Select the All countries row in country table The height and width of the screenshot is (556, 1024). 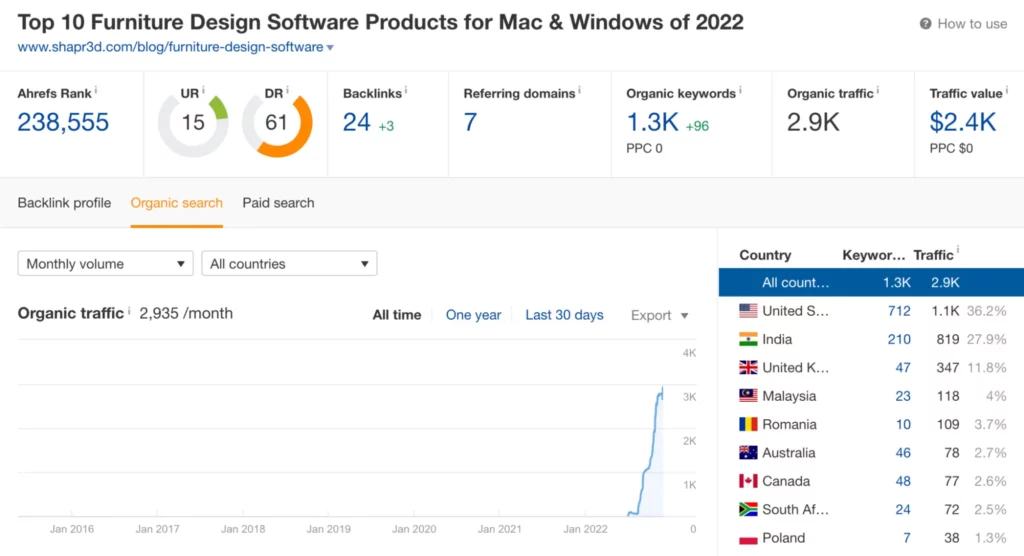pyautogui.click(x=871, y=282)
